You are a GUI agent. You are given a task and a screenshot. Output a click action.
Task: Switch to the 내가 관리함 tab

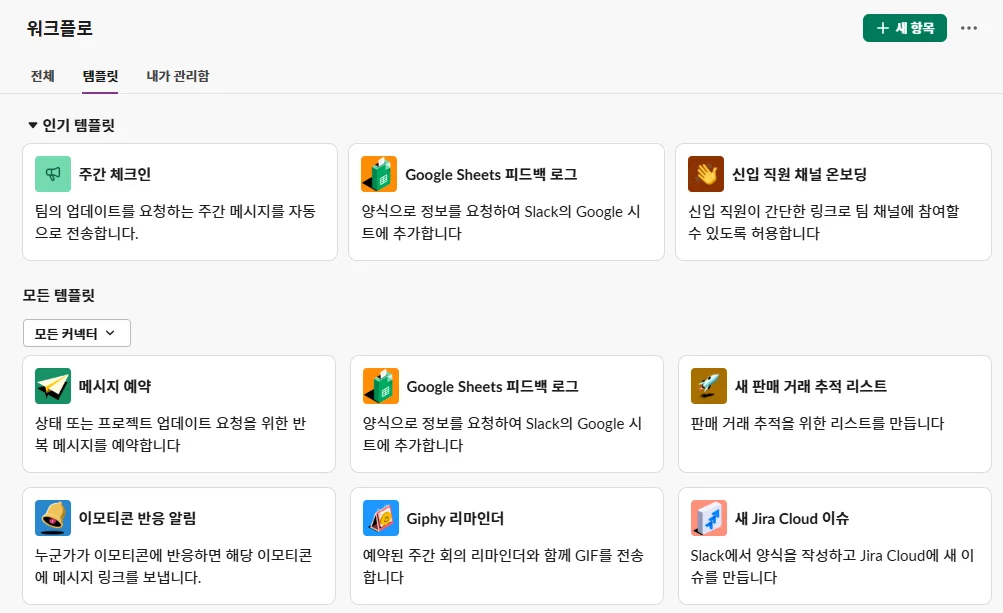coord(177,76)
